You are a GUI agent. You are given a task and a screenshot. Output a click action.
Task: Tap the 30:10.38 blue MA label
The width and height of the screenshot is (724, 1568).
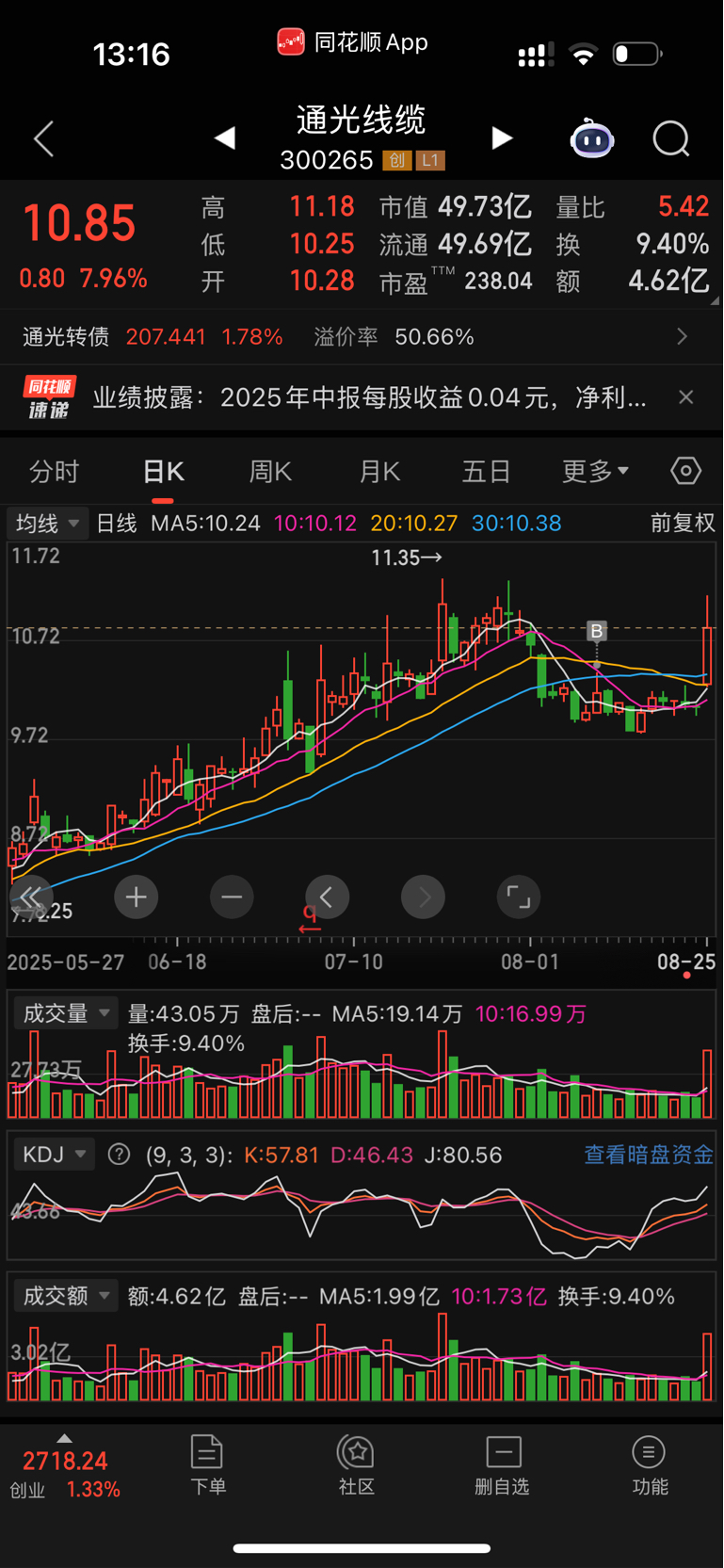point(517,523)
